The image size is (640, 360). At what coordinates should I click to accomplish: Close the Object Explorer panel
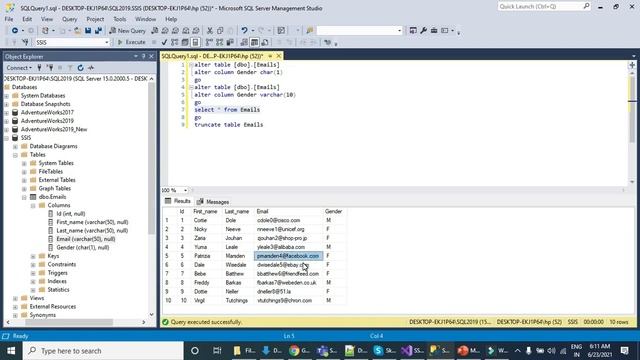pos(151,56)
